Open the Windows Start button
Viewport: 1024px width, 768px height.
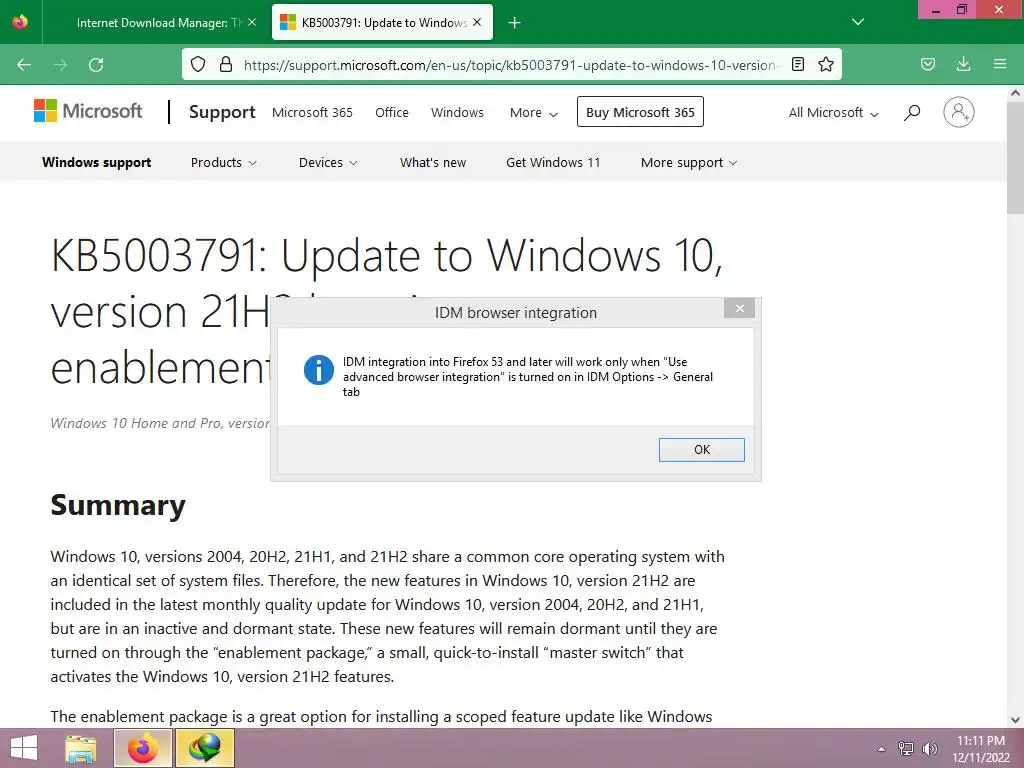click(x=24, y=748)
